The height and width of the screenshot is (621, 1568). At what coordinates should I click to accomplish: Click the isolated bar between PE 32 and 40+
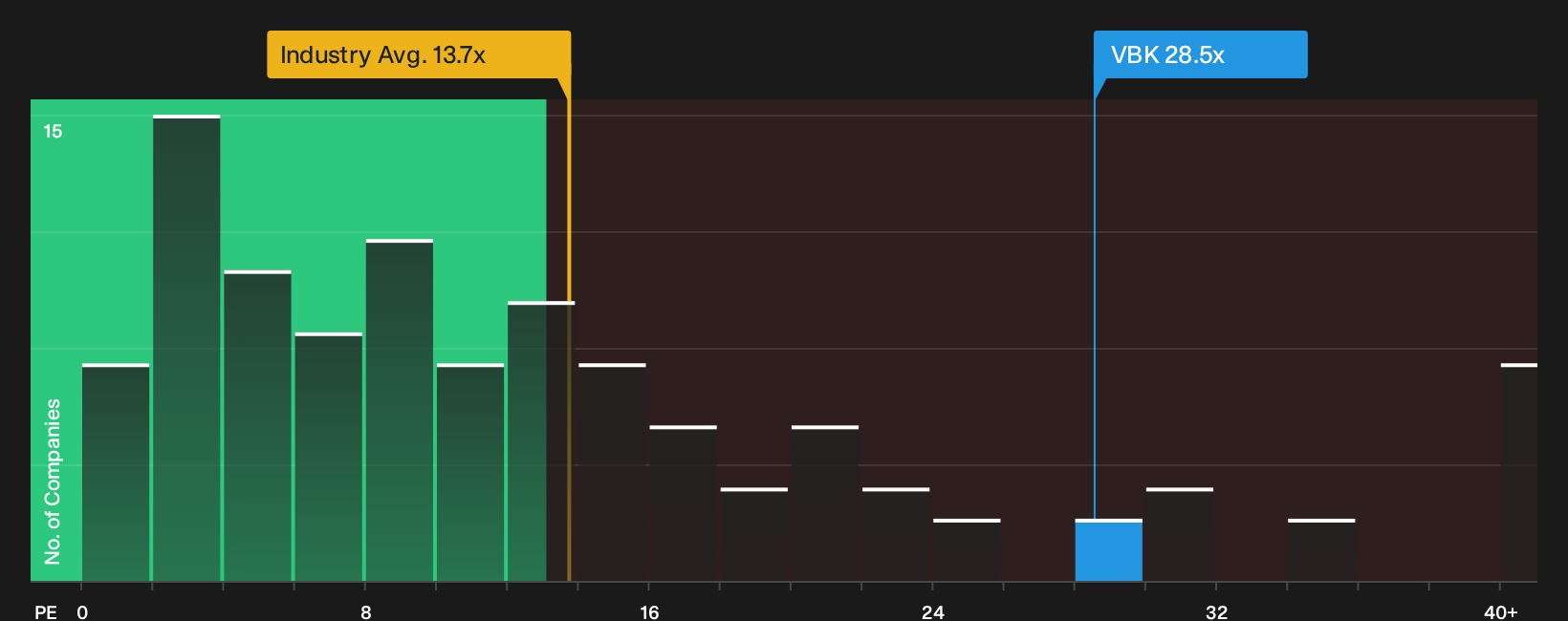pyautogui.click(x=1321, y=550)
